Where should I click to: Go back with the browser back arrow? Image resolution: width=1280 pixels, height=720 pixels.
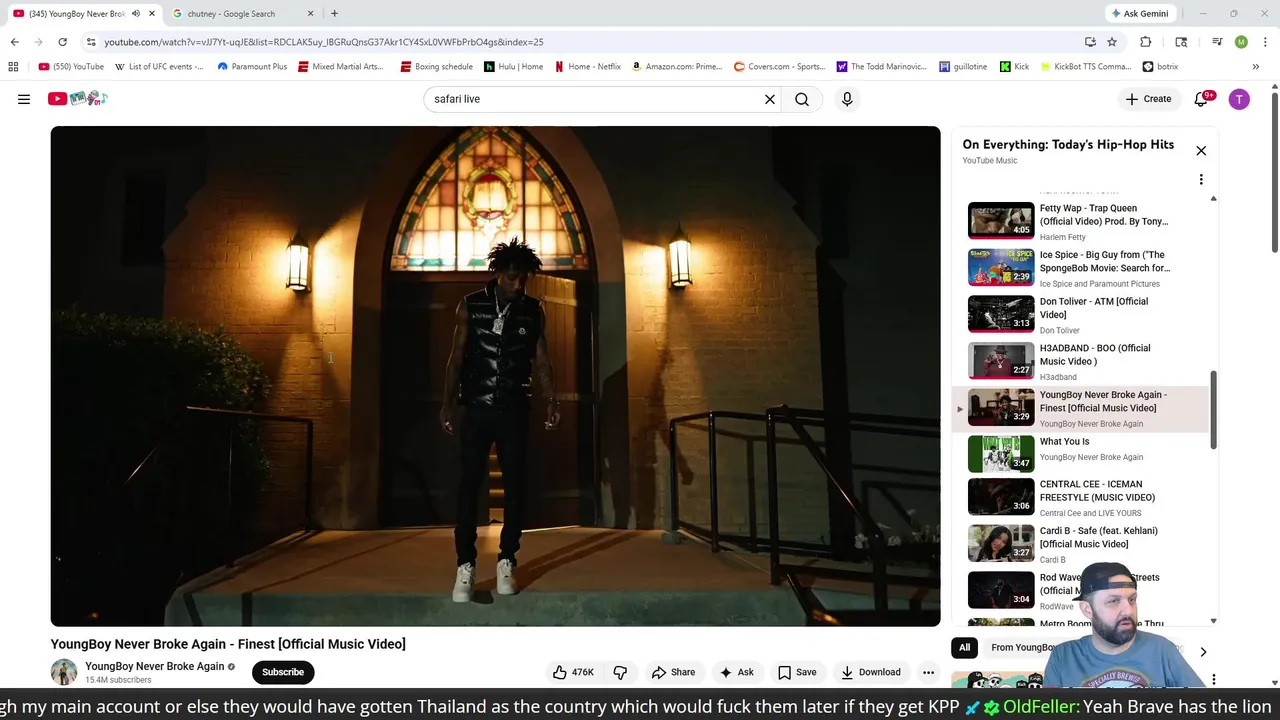pos(14,42)
